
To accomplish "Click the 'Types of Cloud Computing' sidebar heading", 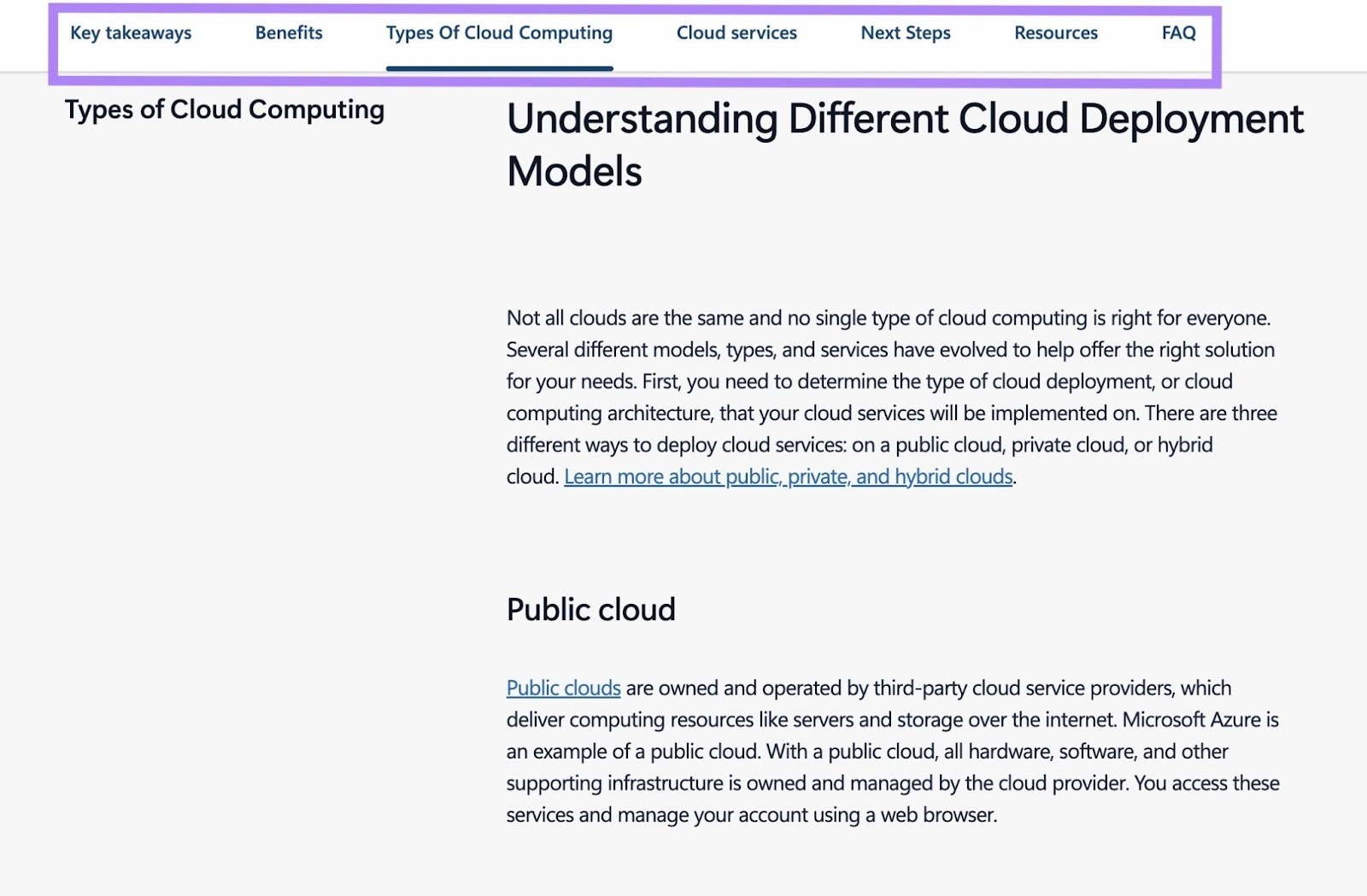I will [x=225, y=109].
